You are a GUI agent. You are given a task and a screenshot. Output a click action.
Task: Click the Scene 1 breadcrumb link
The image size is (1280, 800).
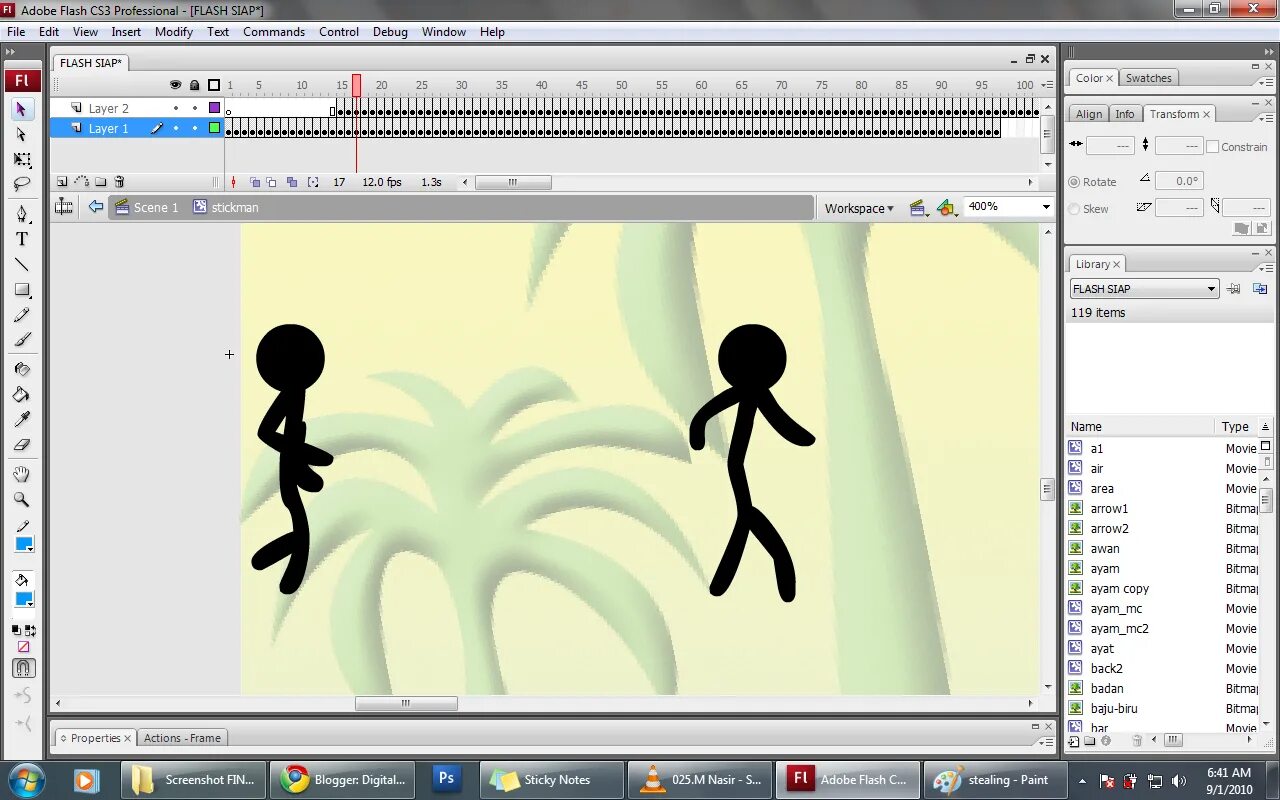(156, 207)
